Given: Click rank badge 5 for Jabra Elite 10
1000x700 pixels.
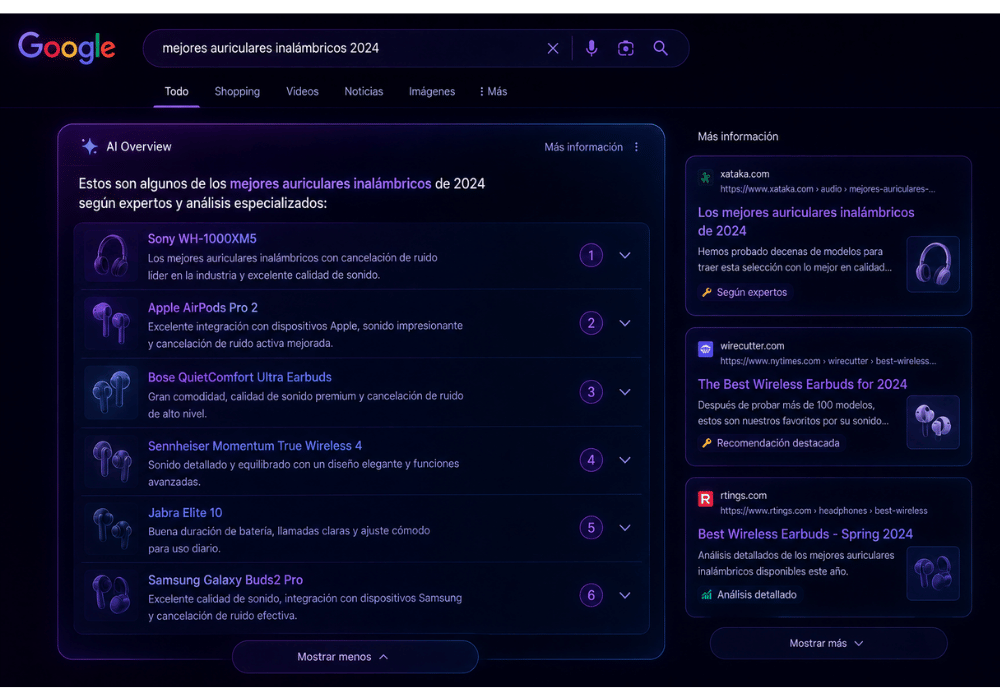Looking at the screenshot, I should click(591, 528).
